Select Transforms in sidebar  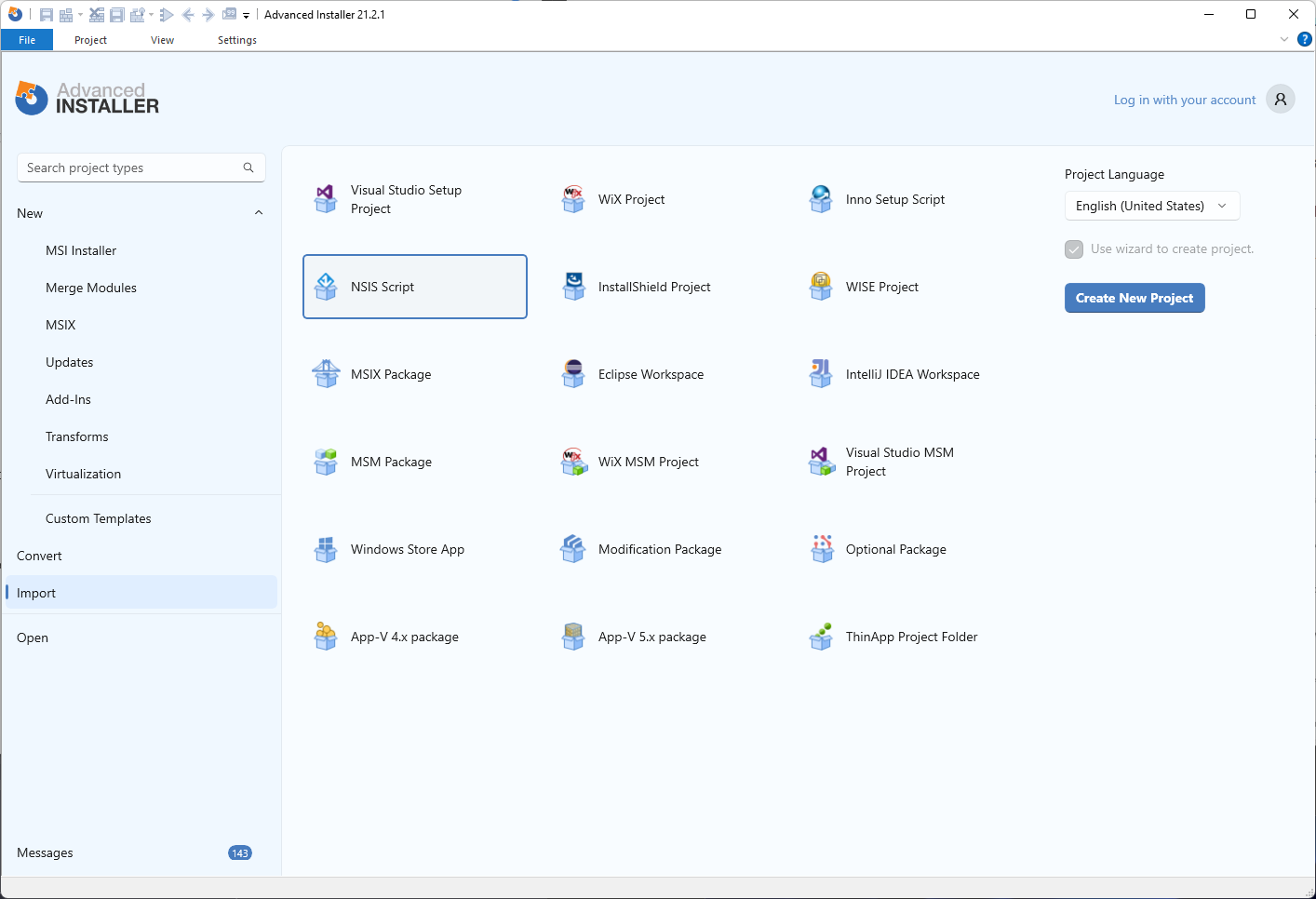pyautogui.click(x=77, y=436)
